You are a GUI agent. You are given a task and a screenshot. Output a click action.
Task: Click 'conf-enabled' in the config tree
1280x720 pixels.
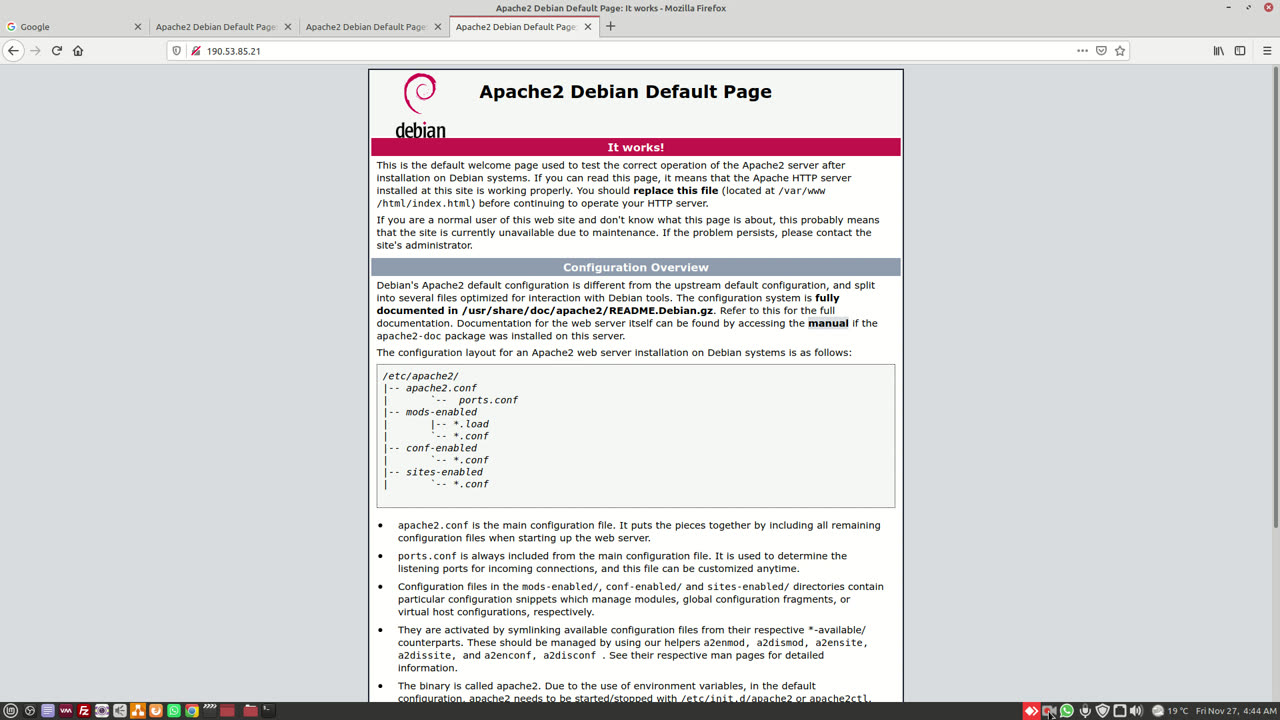tap(441, 448)
